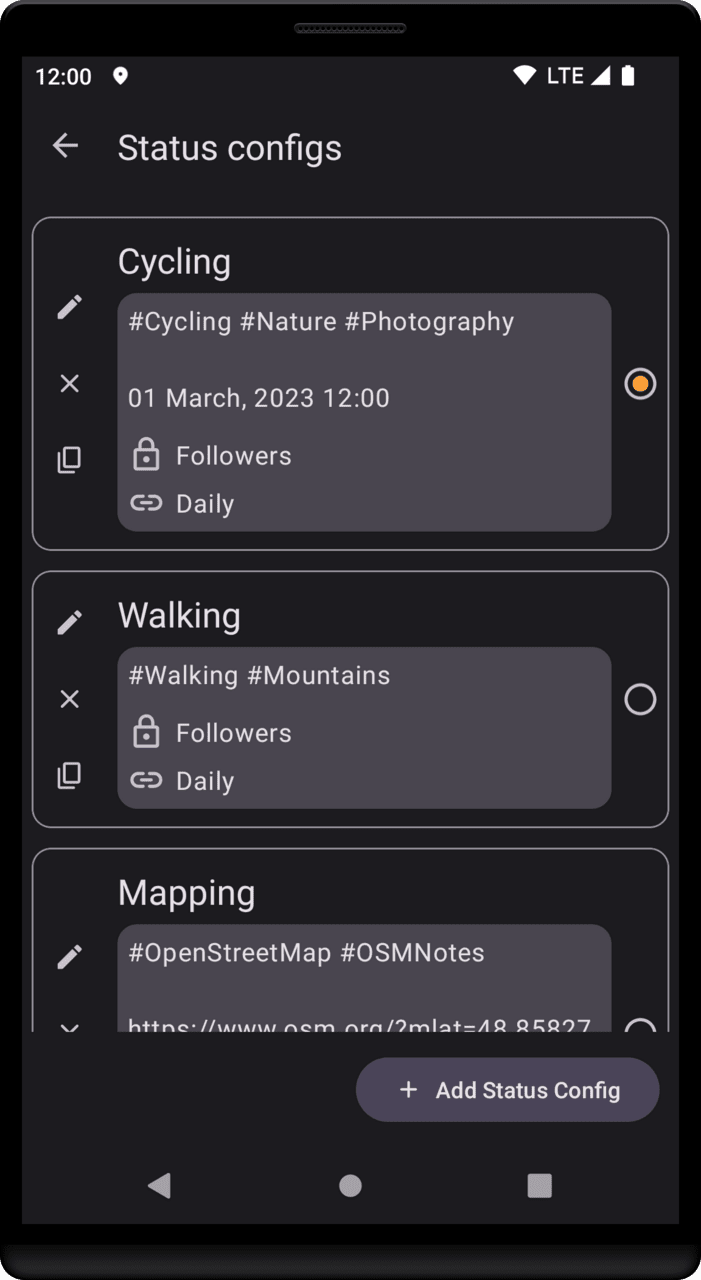Viewport: 701px width, 1280px height.
Task: Edit the Walking status config
Action: point(69,622)
